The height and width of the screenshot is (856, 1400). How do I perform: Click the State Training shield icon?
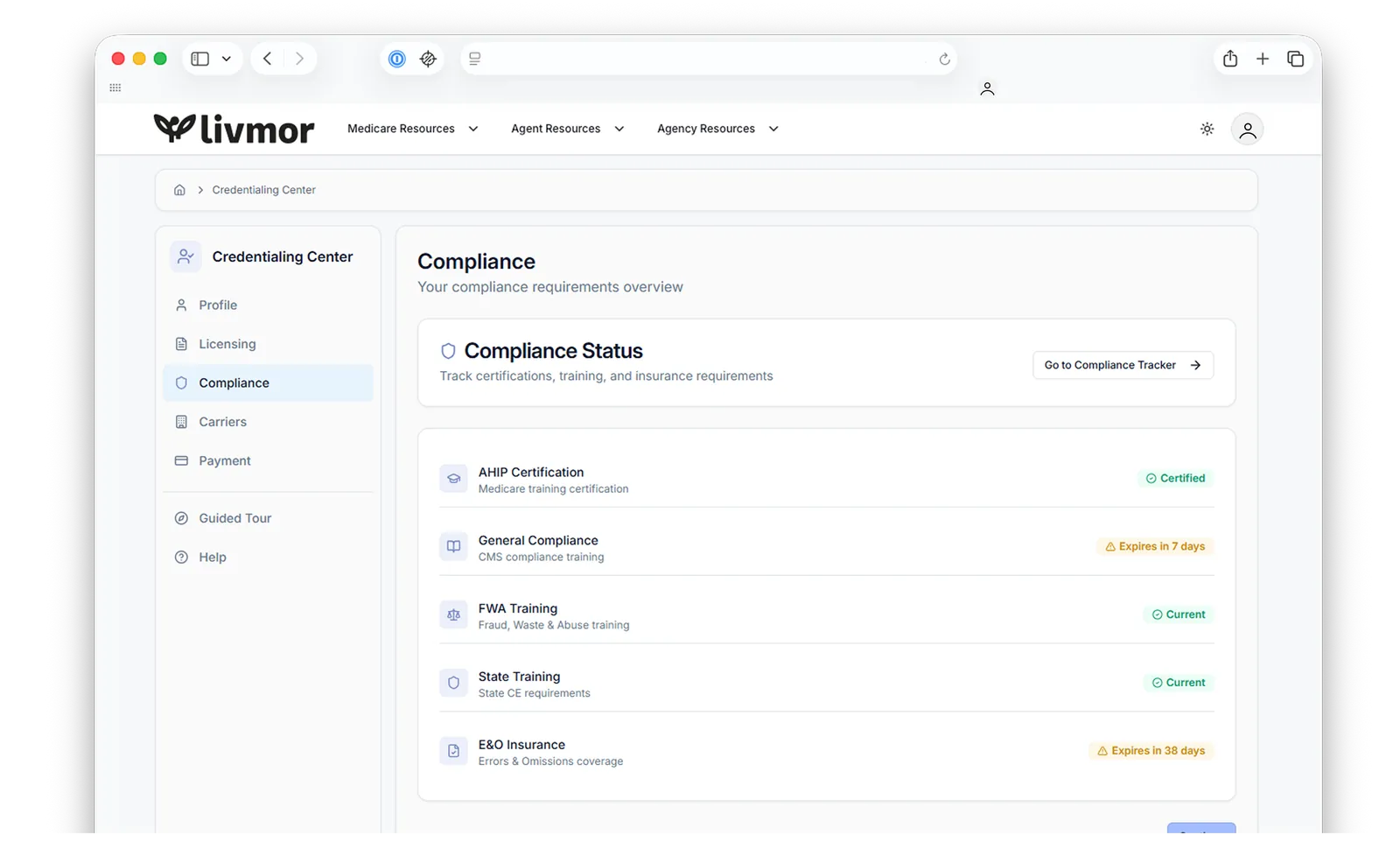[453, 683]
